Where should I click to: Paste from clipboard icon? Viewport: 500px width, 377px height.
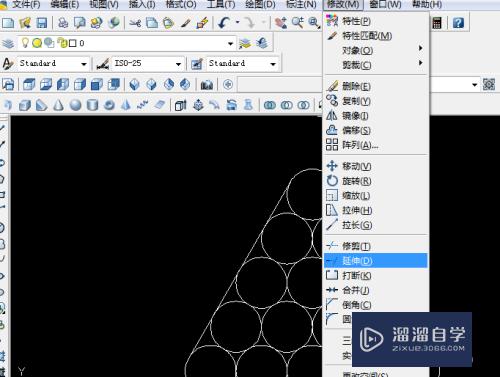[x=168, y=23]
